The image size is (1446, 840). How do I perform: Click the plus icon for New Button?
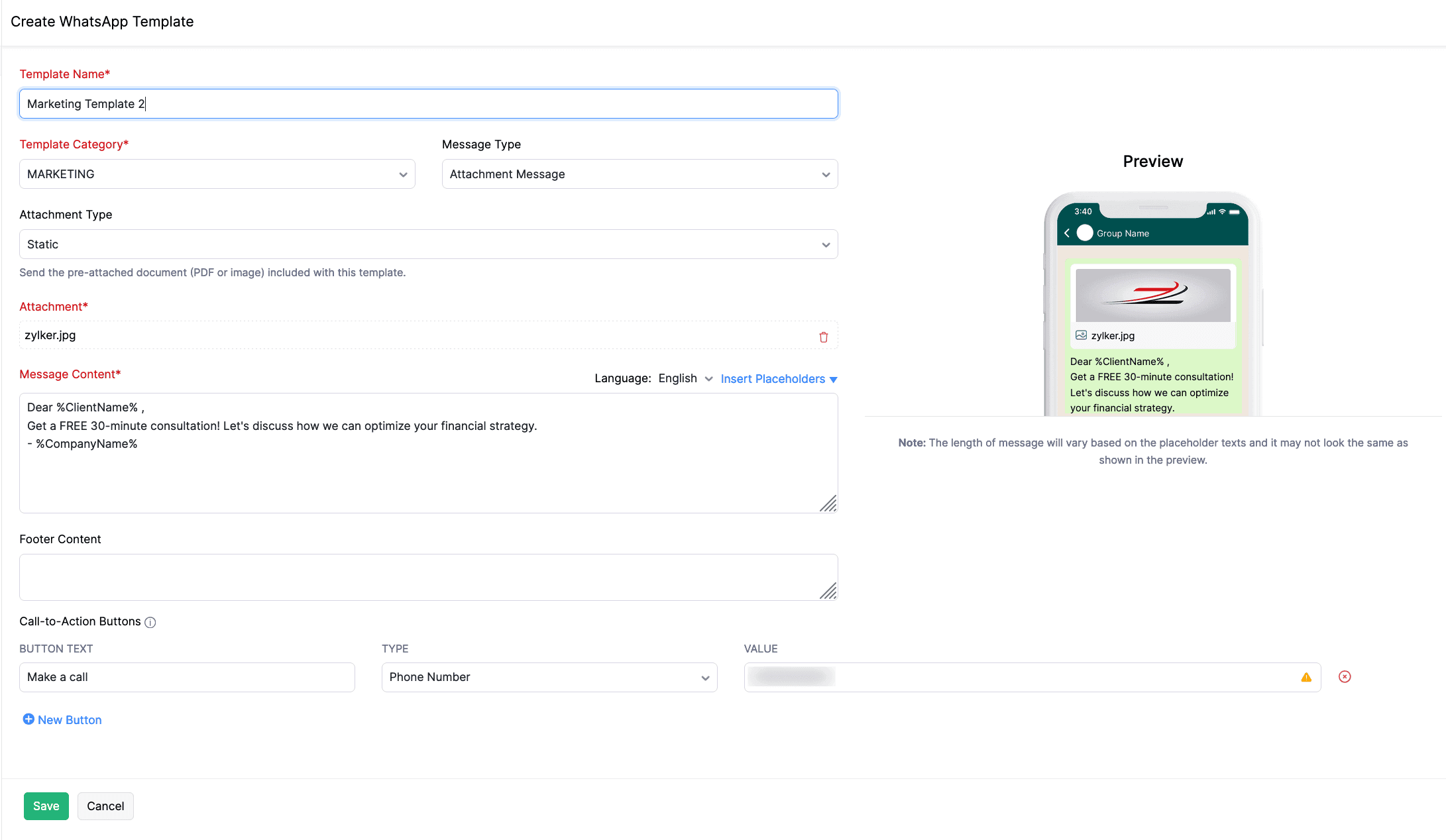point(28,719)
